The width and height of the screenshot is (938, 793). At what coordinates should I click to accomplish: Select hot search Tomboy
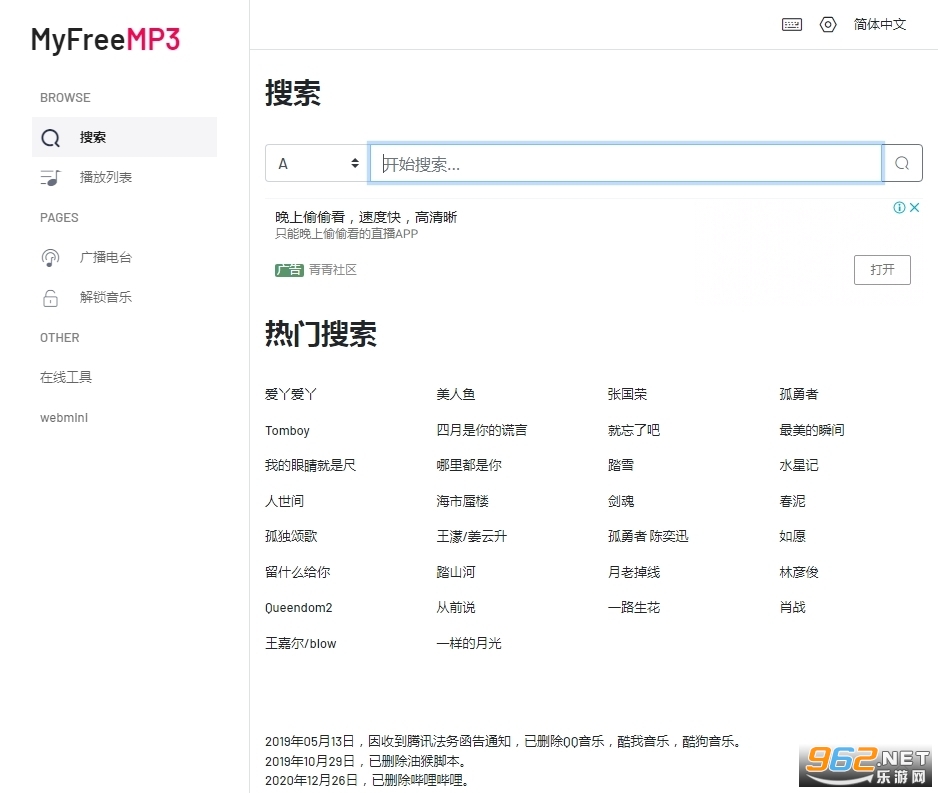(287, 431)
